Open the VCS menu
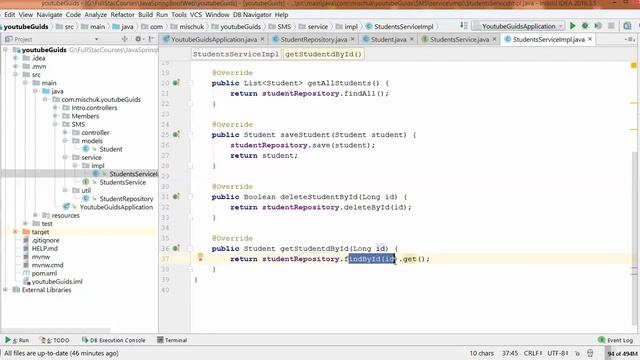This screenshot has height=360, width=640. (x=196, y=15)
